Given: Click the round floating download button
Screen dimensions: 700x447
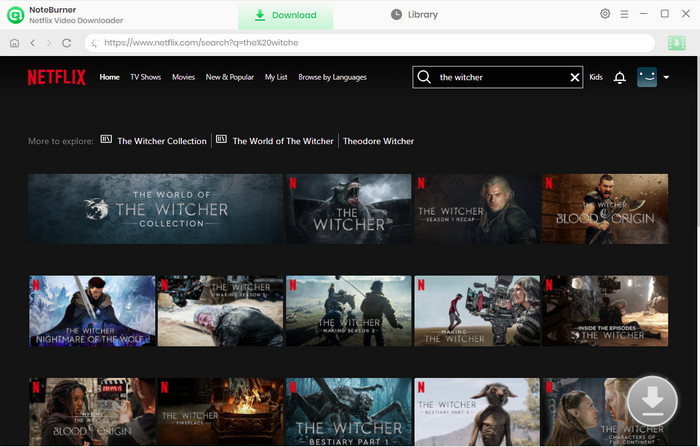Looking at the screenshot, I should click(x=652, y=401).
